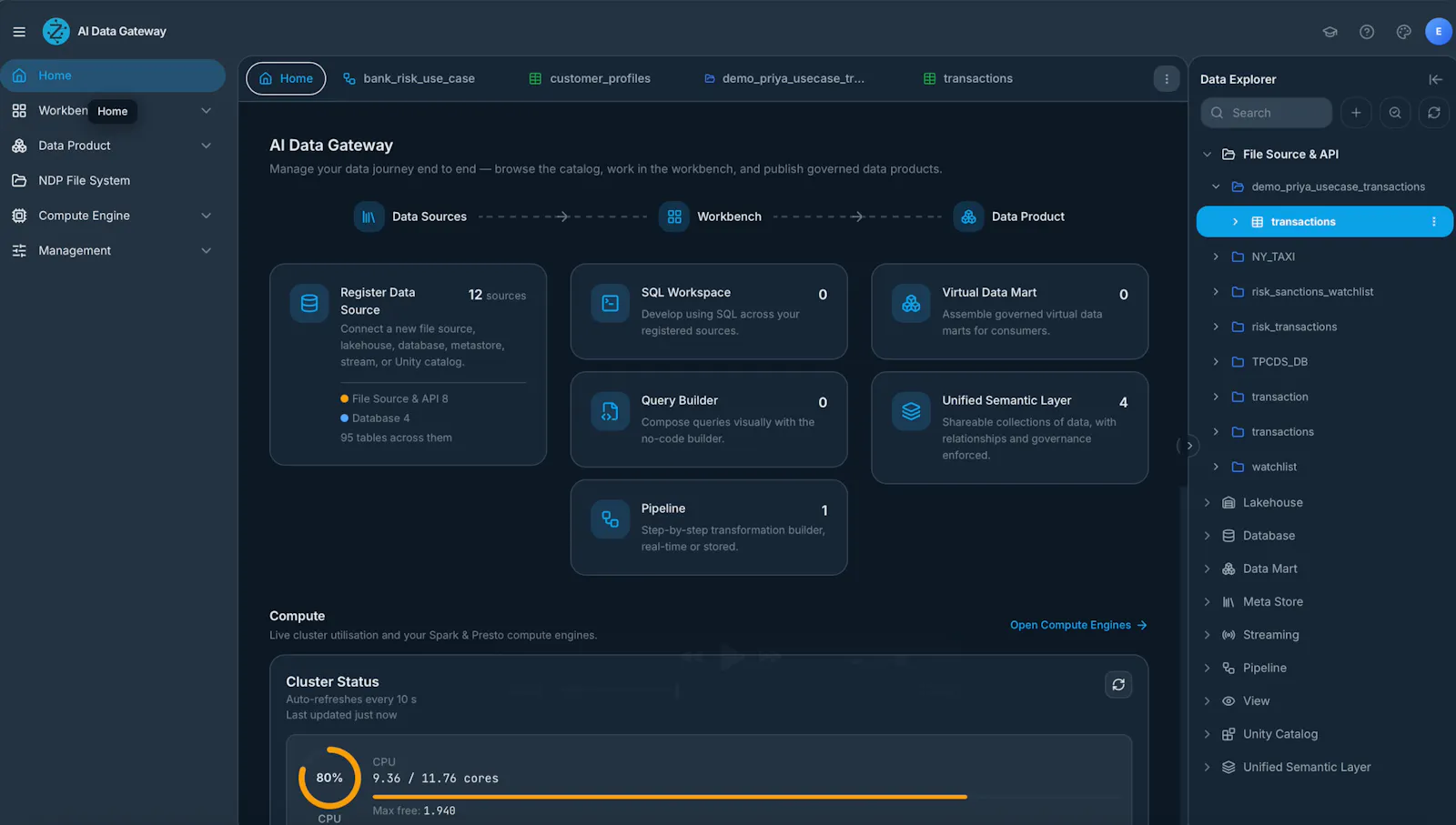Click the Register Data Source database icon

pyautogui.click(x=309, y=304)
